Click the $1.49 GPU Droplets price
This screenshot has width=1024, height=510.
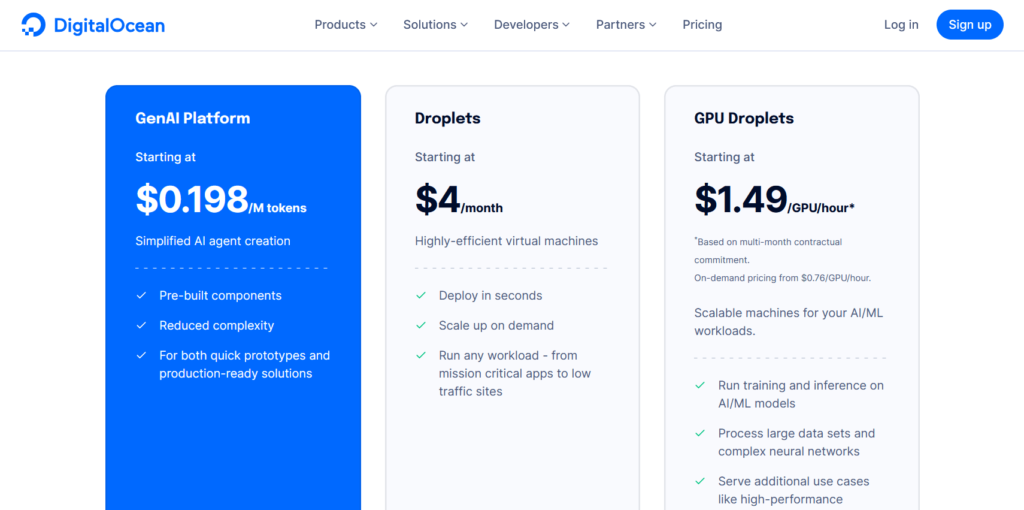pos(741,200)
